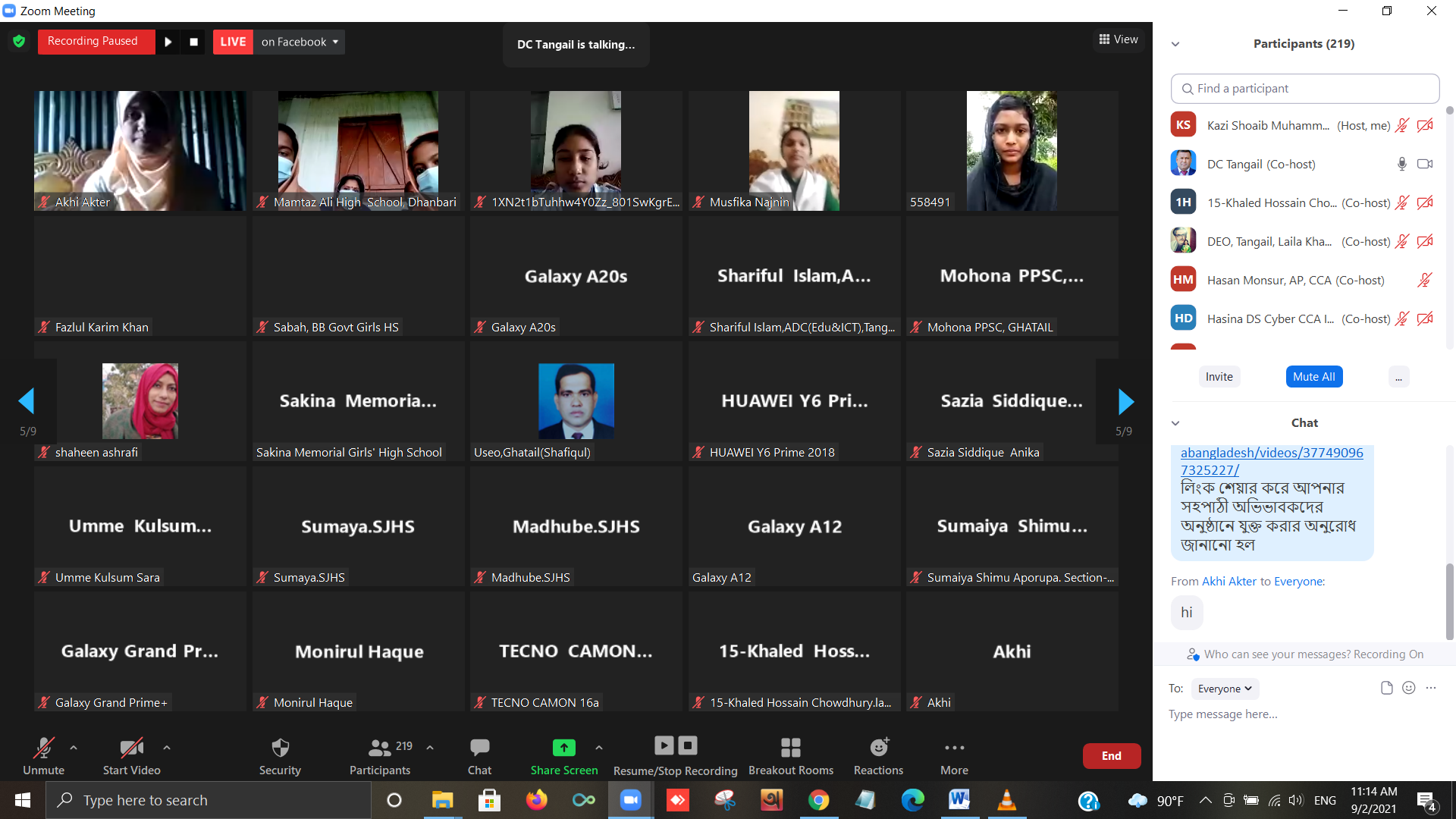Collapse the Participants panel chevron
This screenshot has height=819, width=1456.
click(1175, 44)
